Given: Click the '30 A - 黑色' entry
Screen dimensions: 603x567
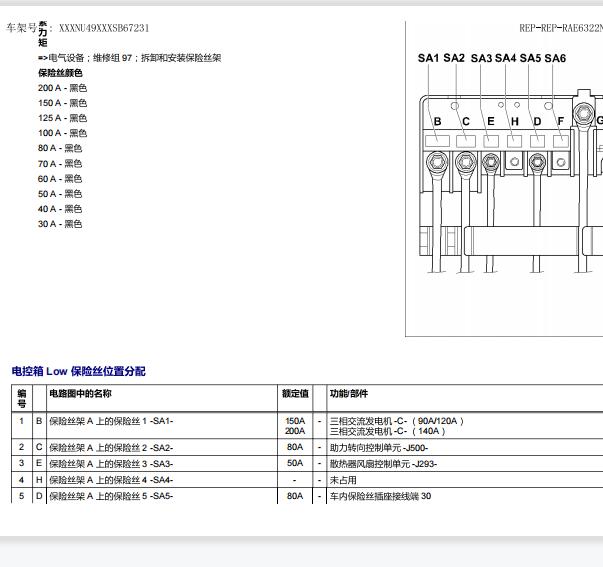Looking at the screenshot, I should tap(60, 224).
